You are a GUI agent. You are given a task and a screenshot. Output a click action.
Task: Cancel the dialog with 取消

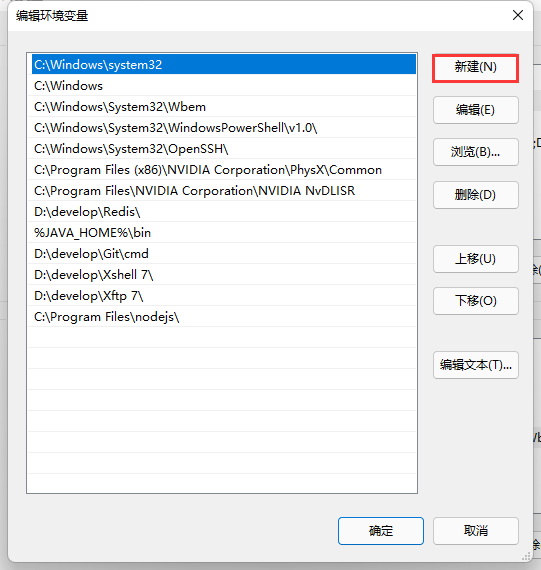point(476,531)
